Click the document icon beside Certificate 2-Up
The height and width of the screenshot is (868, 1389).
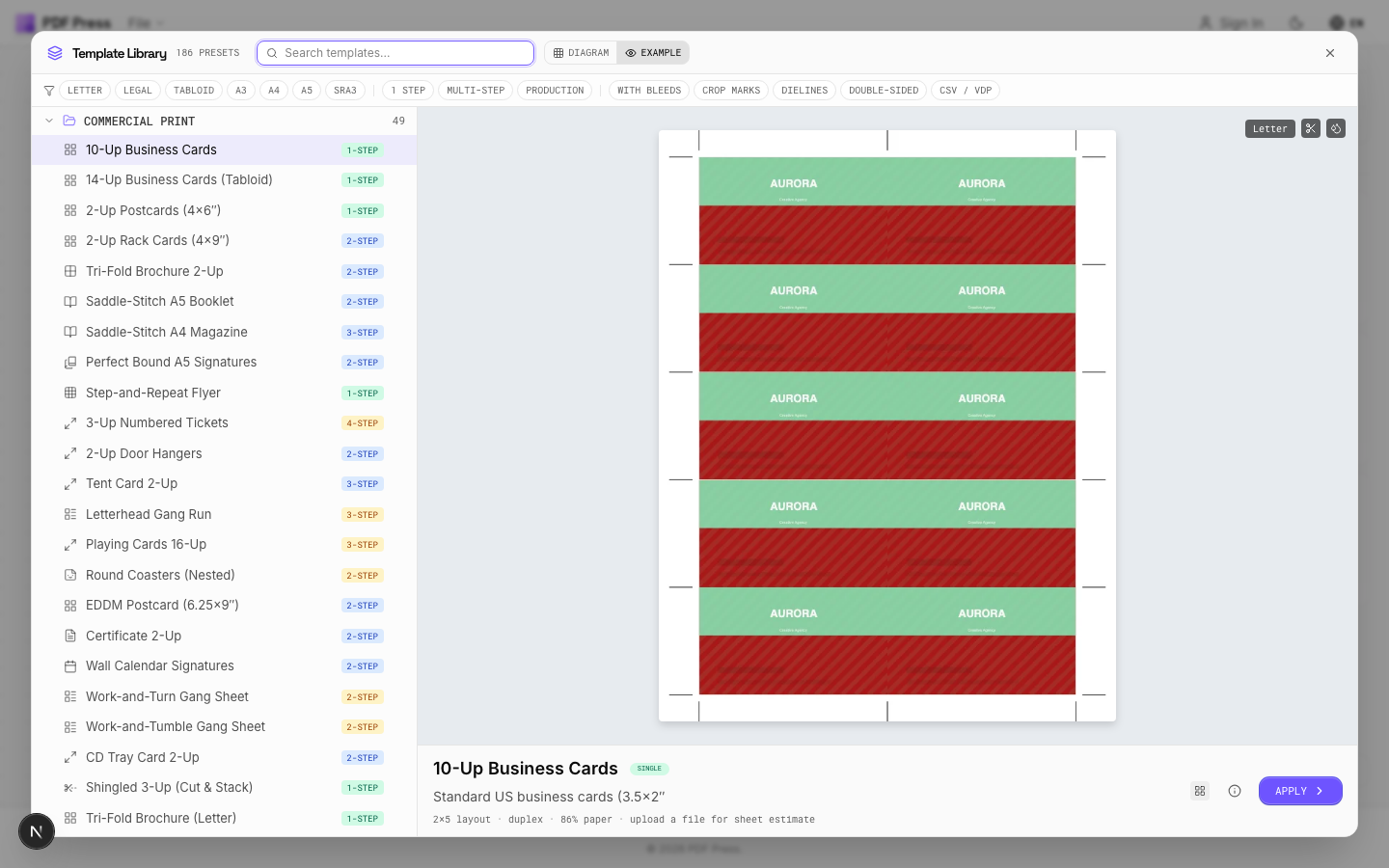click(70, 636)
